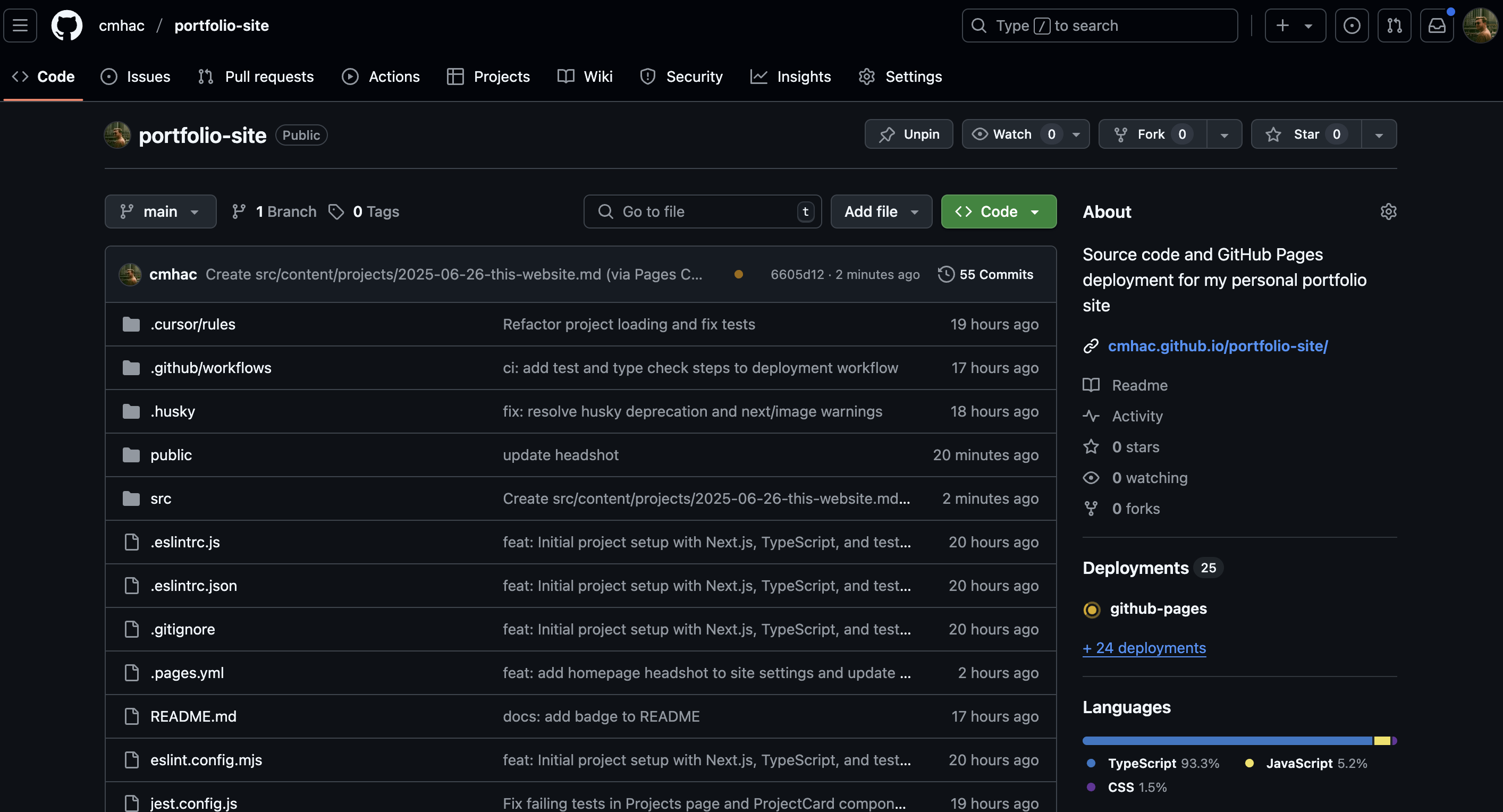1503x812 pixels.
Task: Click the 'update headshot' commit message
Action: point(560,455)
